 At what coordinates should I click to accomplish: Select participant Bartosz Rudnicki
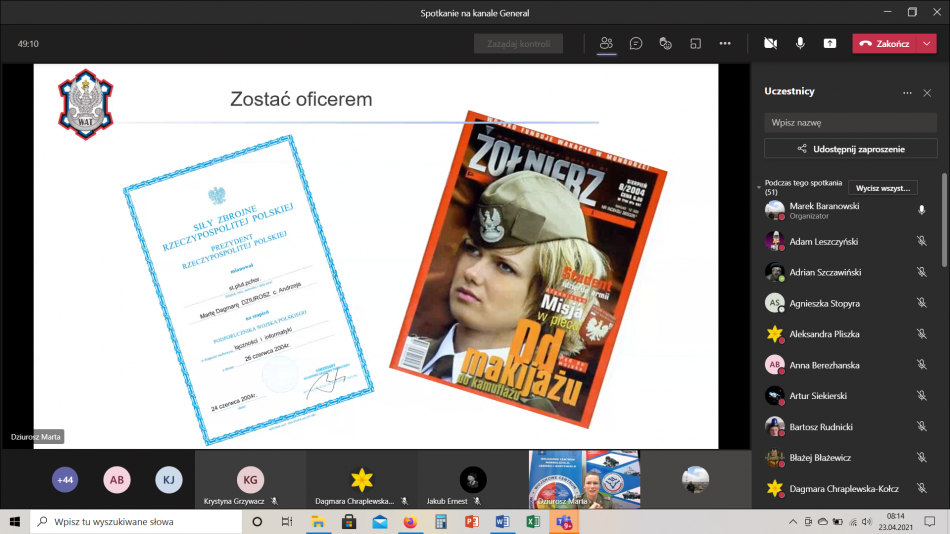point(845,427)
